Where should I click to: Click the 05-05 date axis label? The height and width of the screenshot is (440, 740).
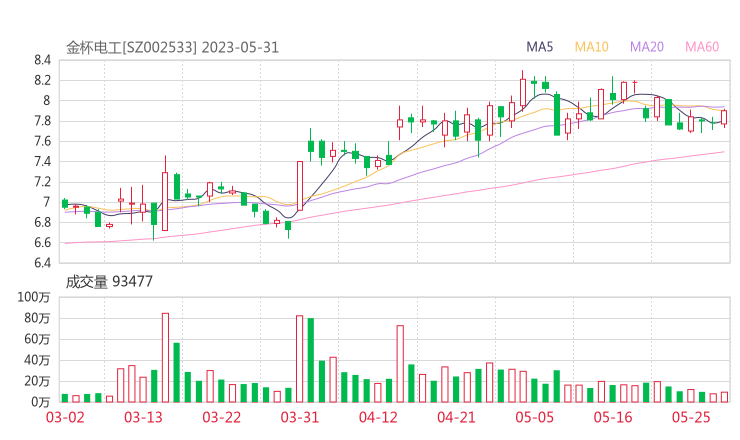coord(535,417)
